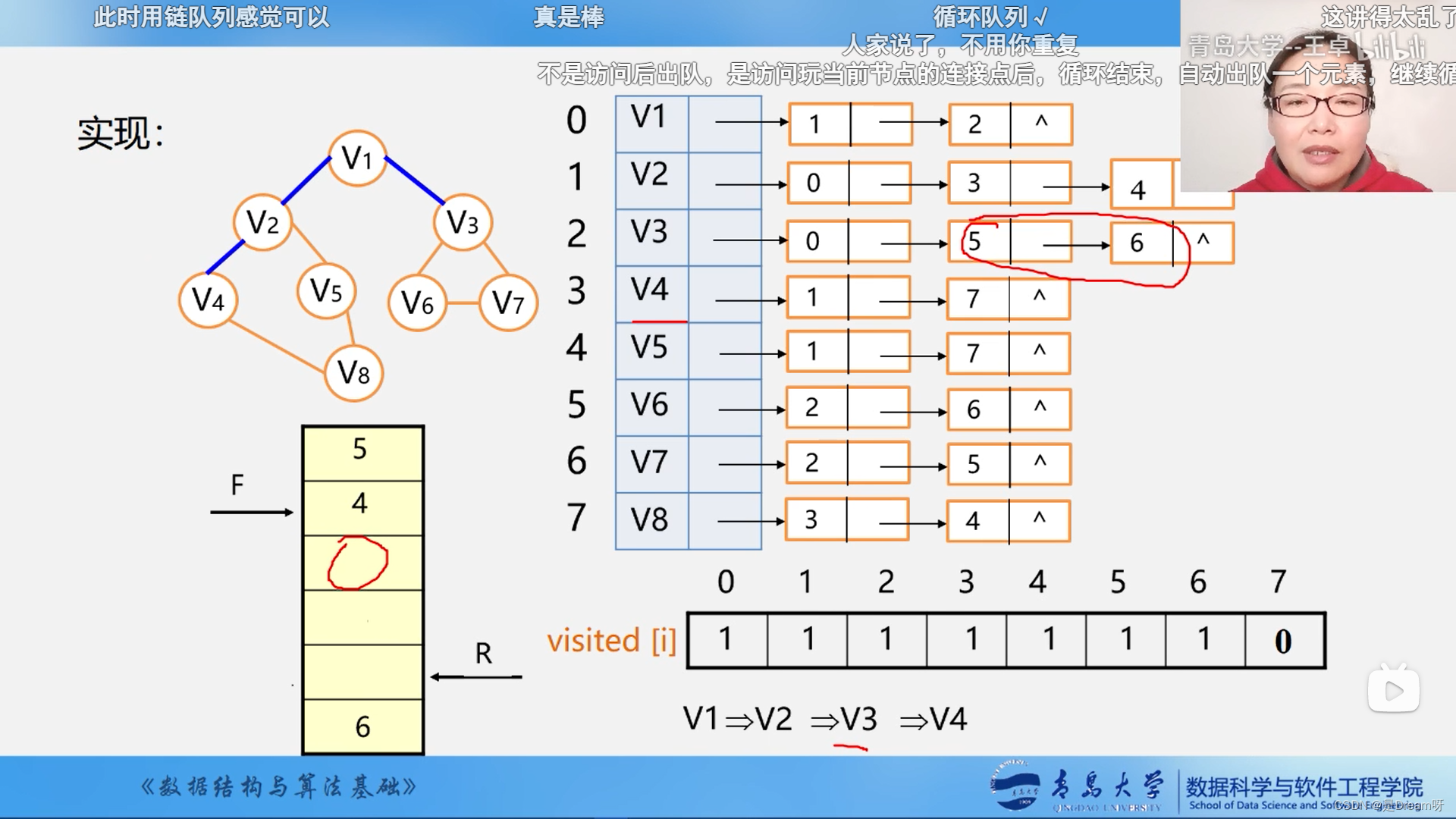Click row index 0 beside the V1 row

pos(576,121)
